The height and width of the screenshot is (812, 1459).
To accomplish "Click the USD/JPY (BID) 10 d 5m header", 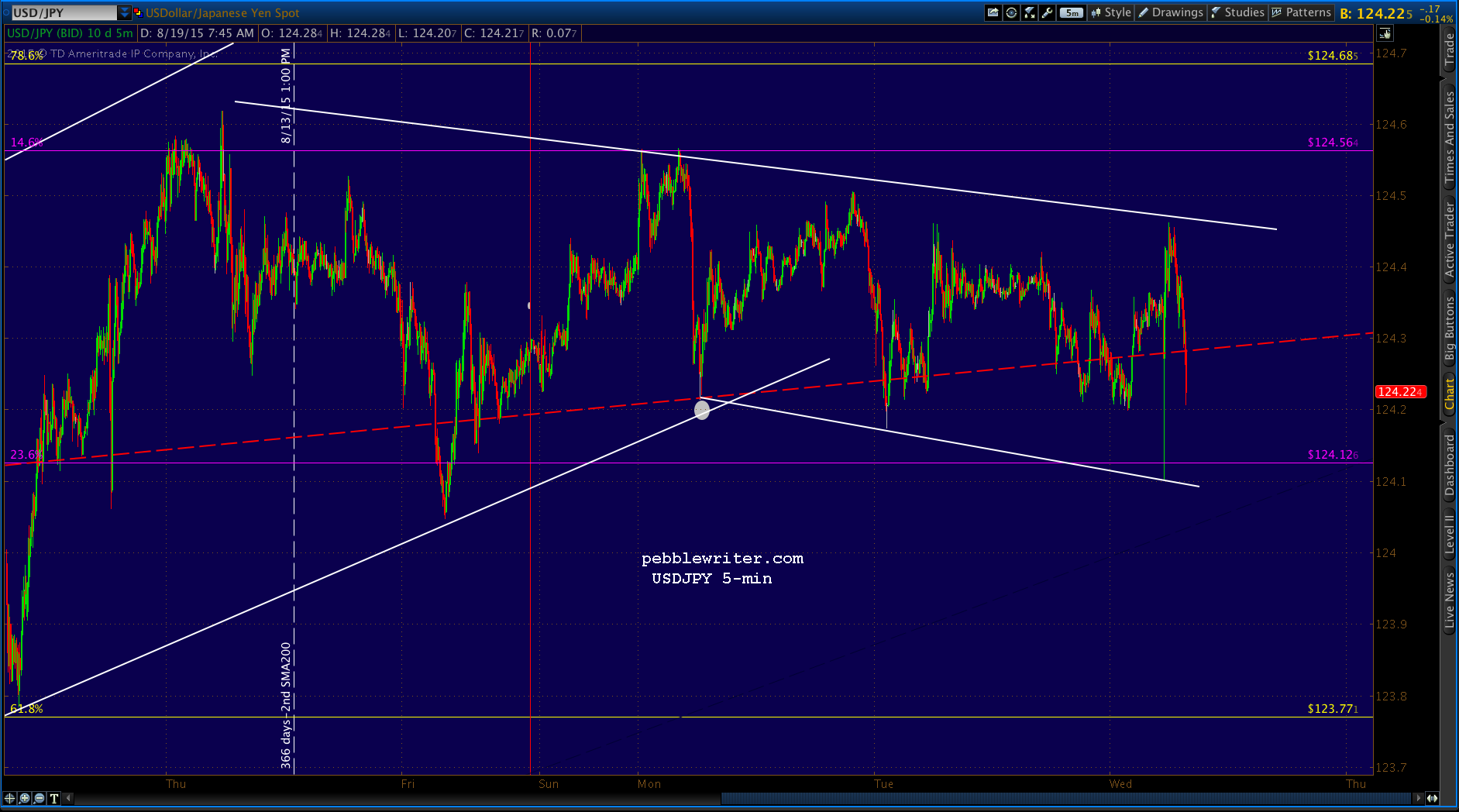I will (70, 33).
